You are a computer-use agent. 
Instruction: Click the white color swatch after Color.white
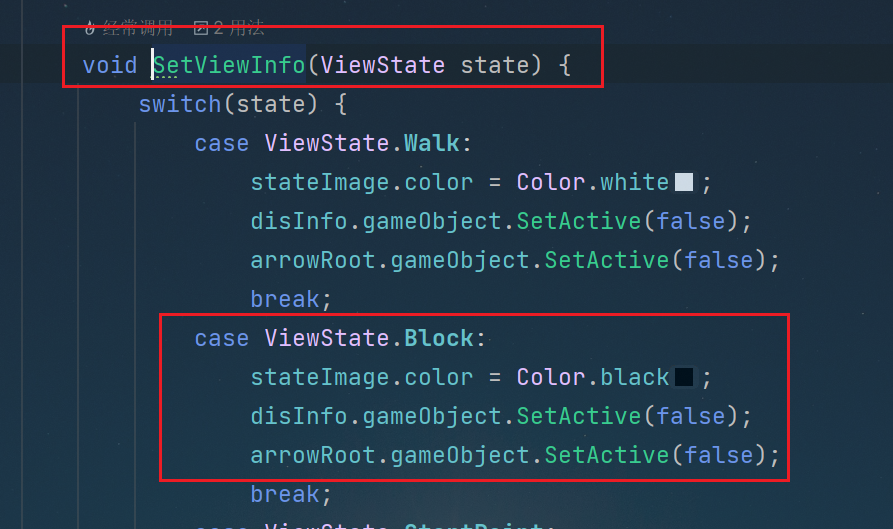pos(683,182)
